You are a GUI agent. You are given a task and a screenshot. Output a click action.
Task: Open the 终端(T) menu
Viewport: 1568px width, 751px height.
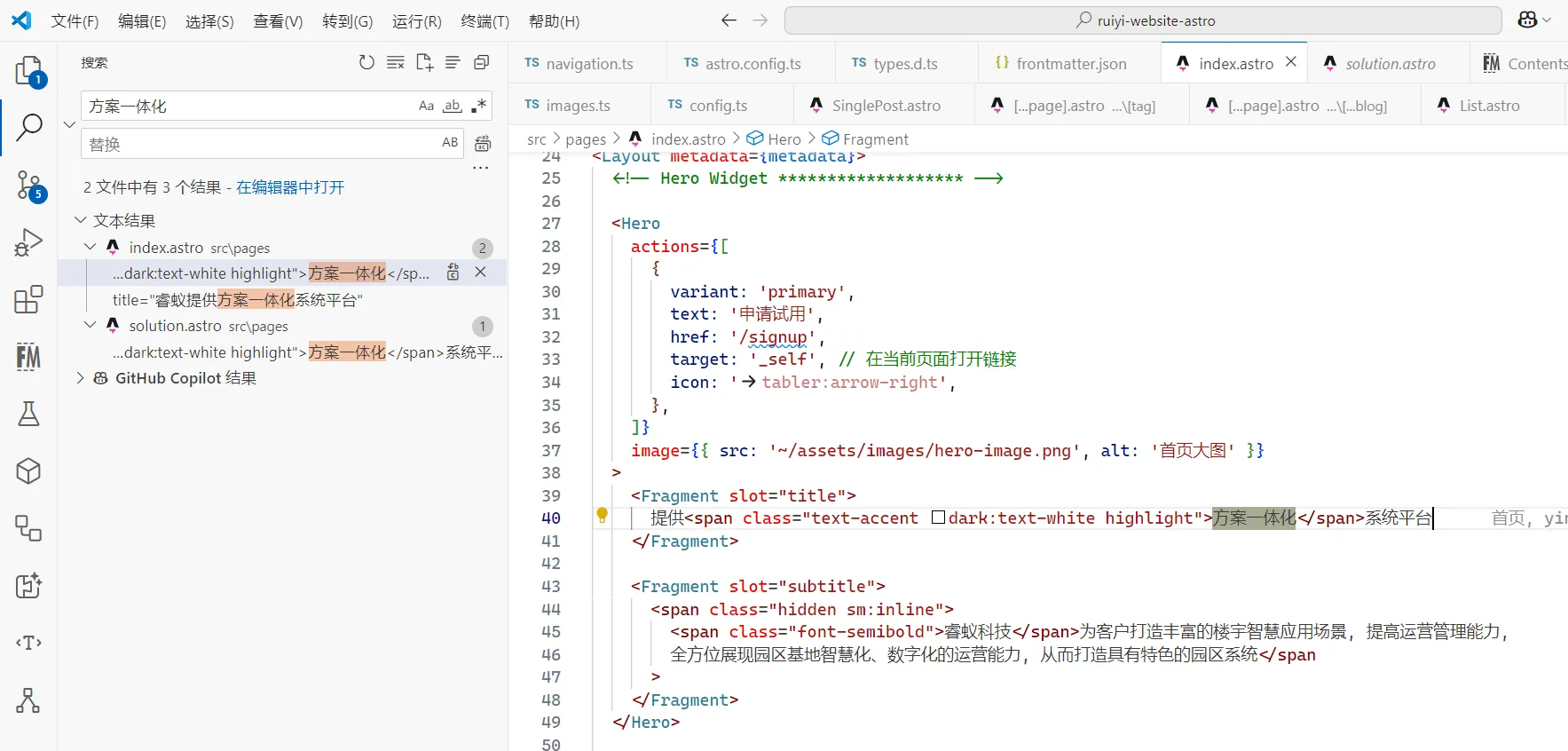485,21
